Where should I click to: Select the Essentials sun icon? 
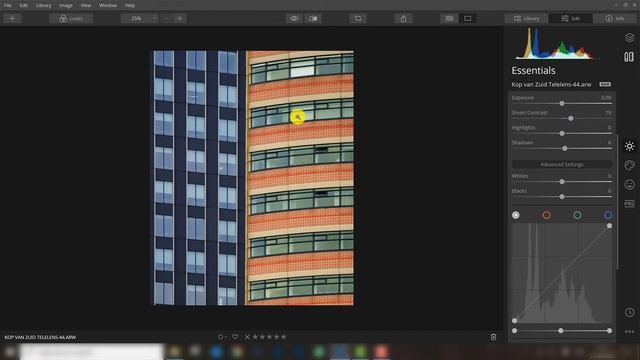click(629, 146)
